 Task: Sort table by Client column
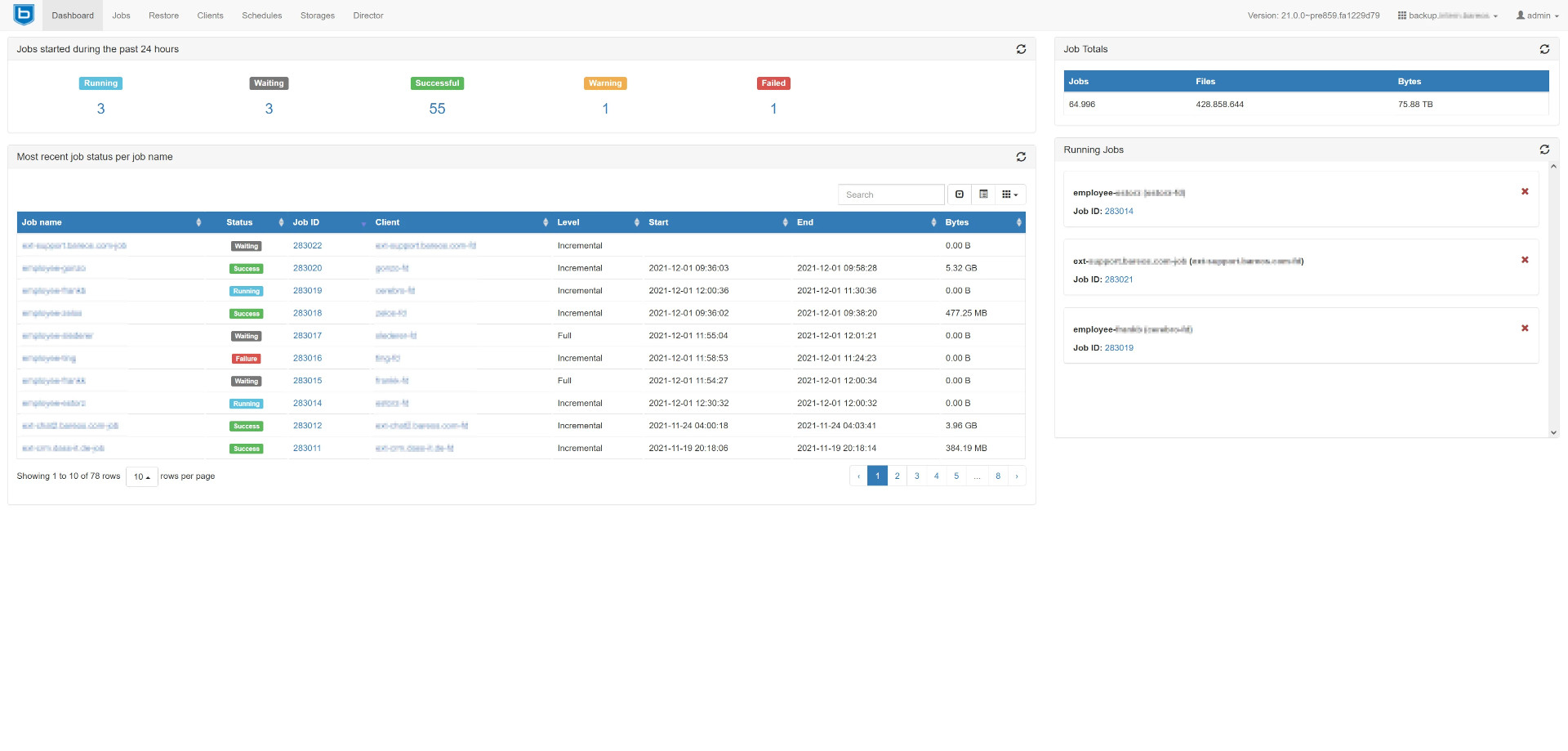pyautogui.click(x=461, y=222)
